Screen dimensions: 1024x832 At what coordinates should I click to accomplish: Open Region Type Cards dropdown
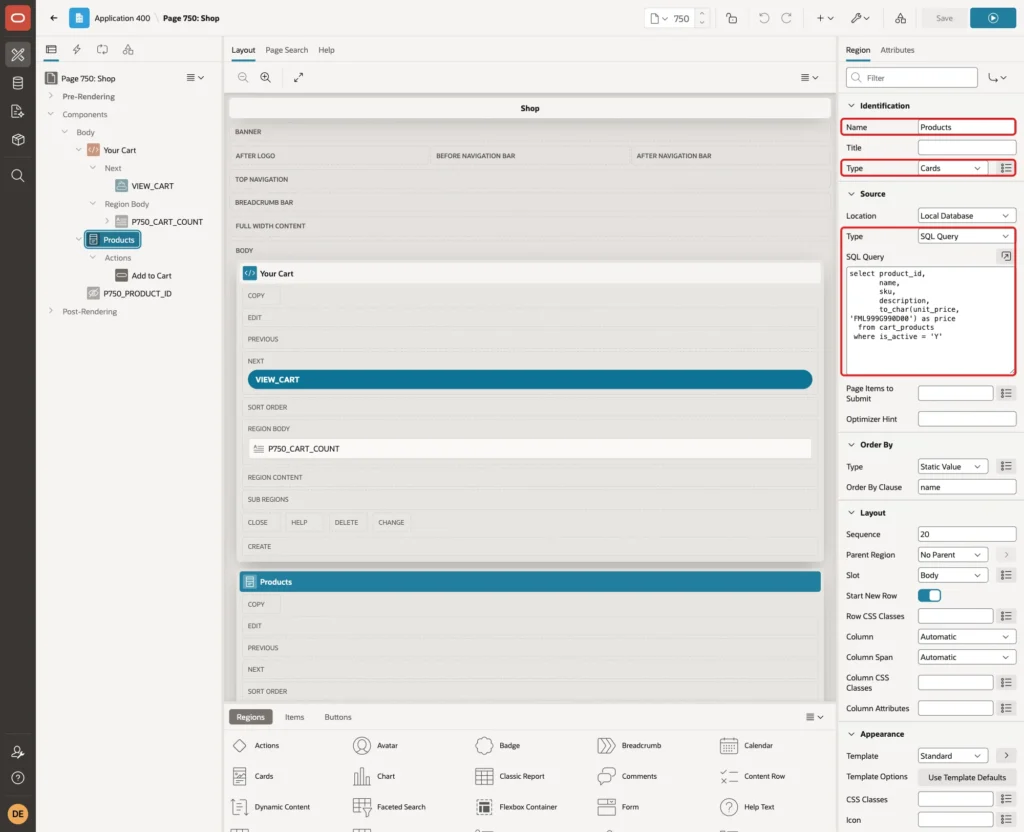pyautogui.click(x=951, y=168)
